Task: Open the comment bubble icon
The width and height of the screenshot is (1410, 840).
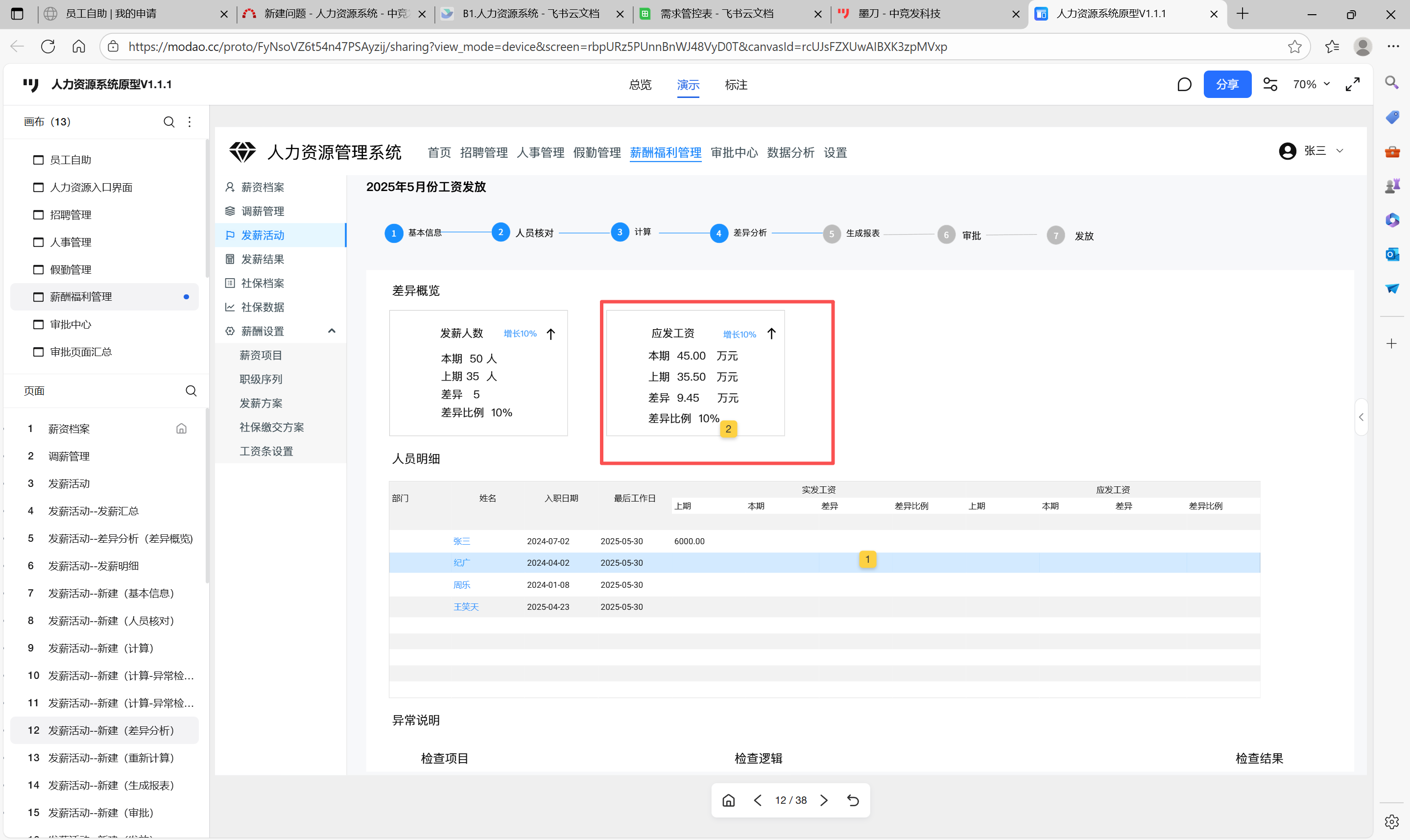Action: [x=1184, y=84]
